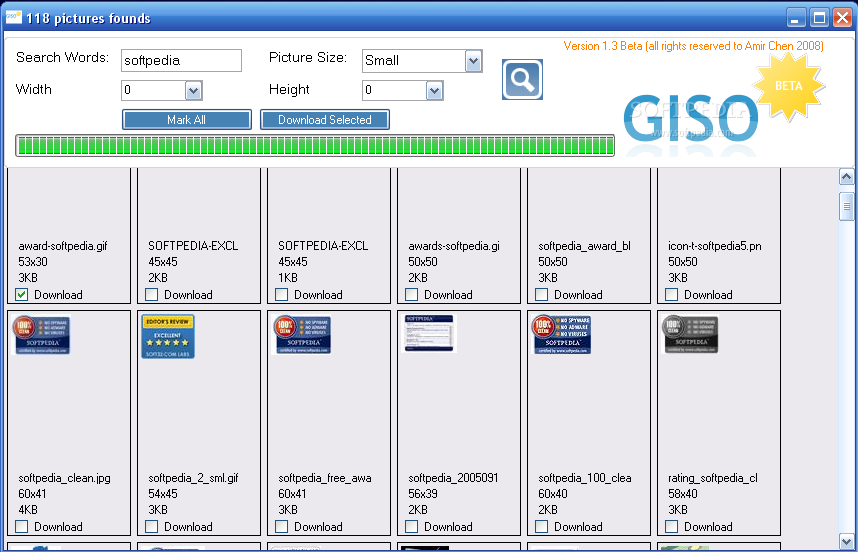Open the Picture Size dropdown
Viewport: 858px width, 552px height.
[473, 61]
